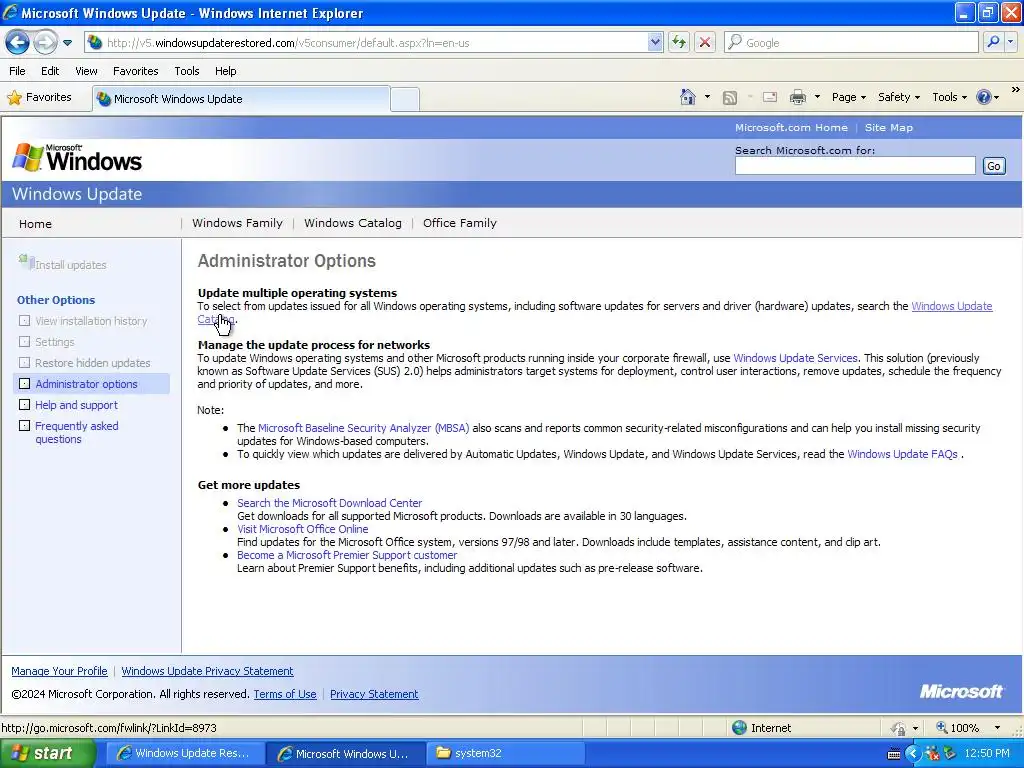Open Frequently asked questions link
The width and height of the screenshot is (1024, 768).
click(x=76, y=432)
